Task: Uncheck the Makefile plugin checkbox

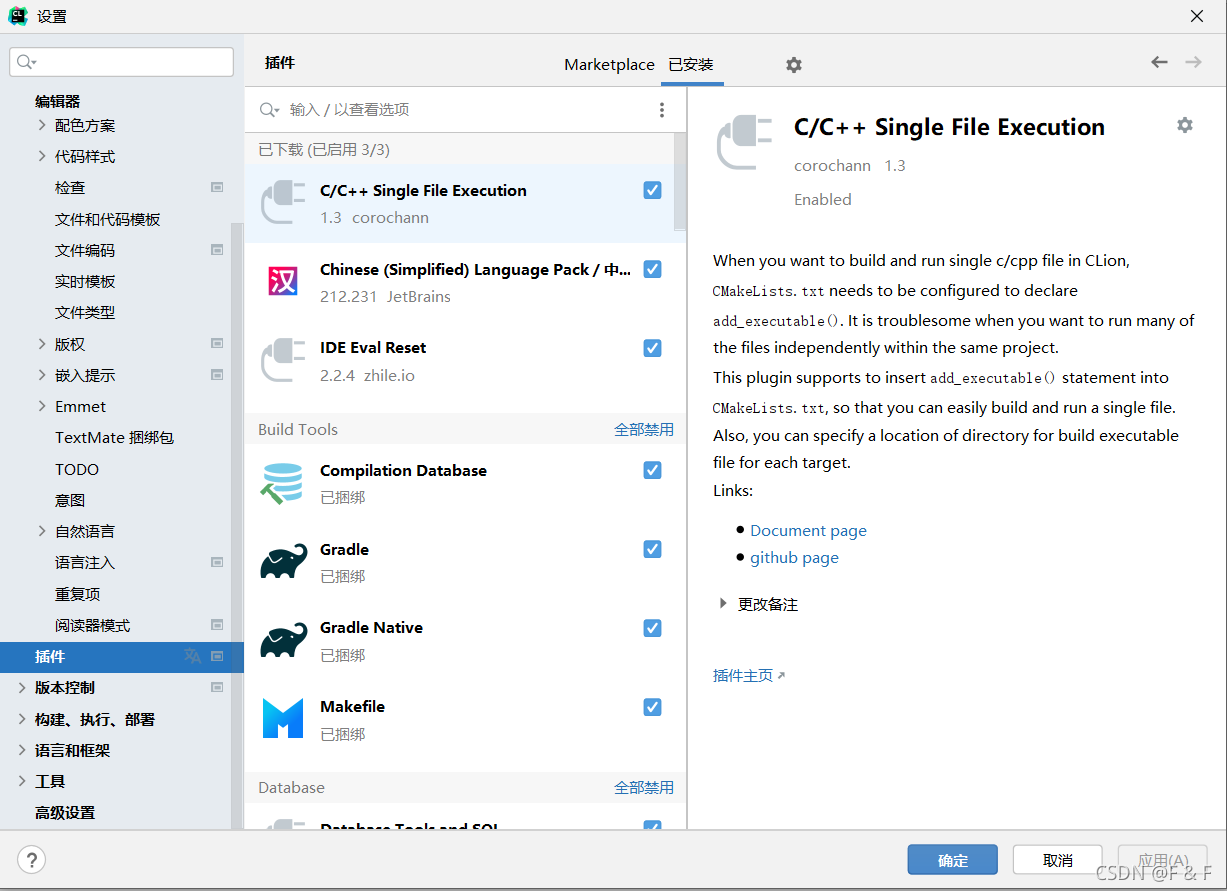Action: click(653, 707)
